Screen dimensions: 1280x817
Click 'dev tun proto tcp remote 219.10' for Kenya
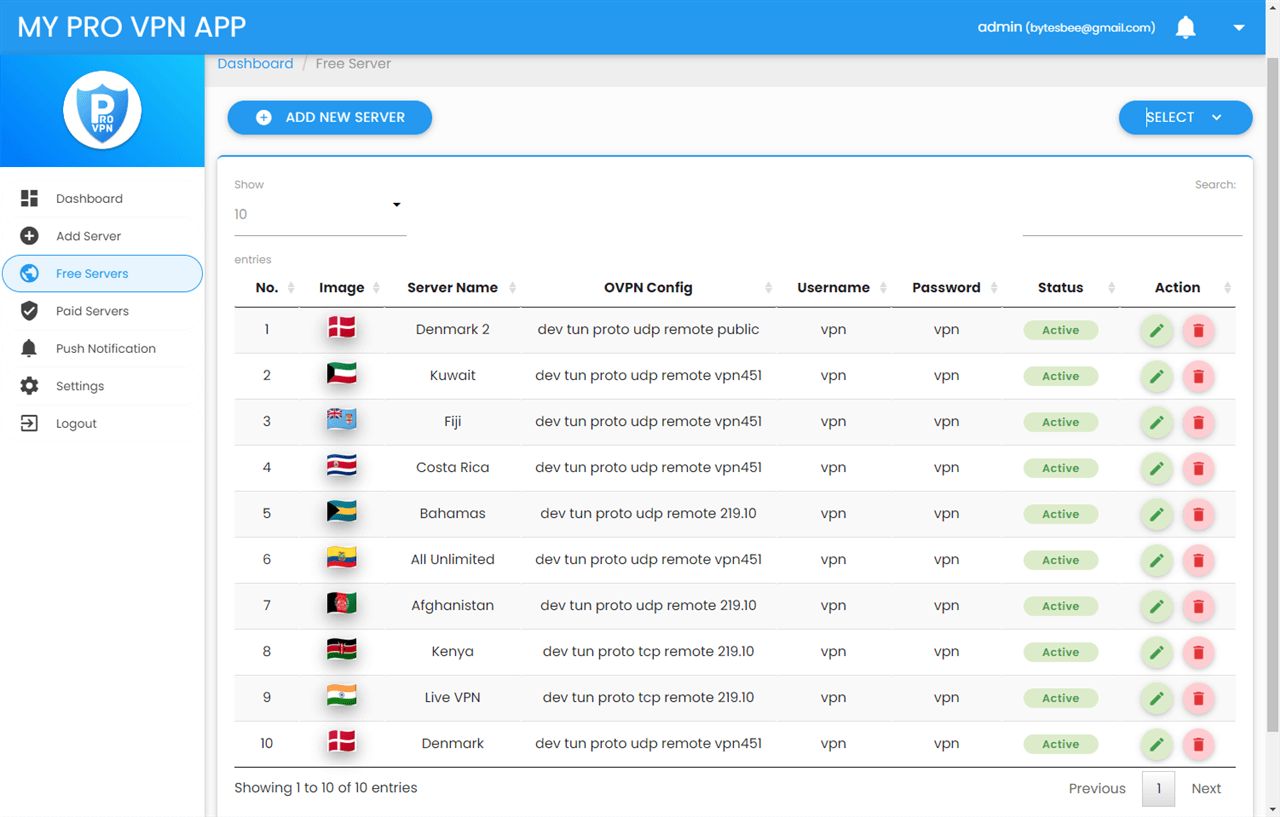pos(648,651)
